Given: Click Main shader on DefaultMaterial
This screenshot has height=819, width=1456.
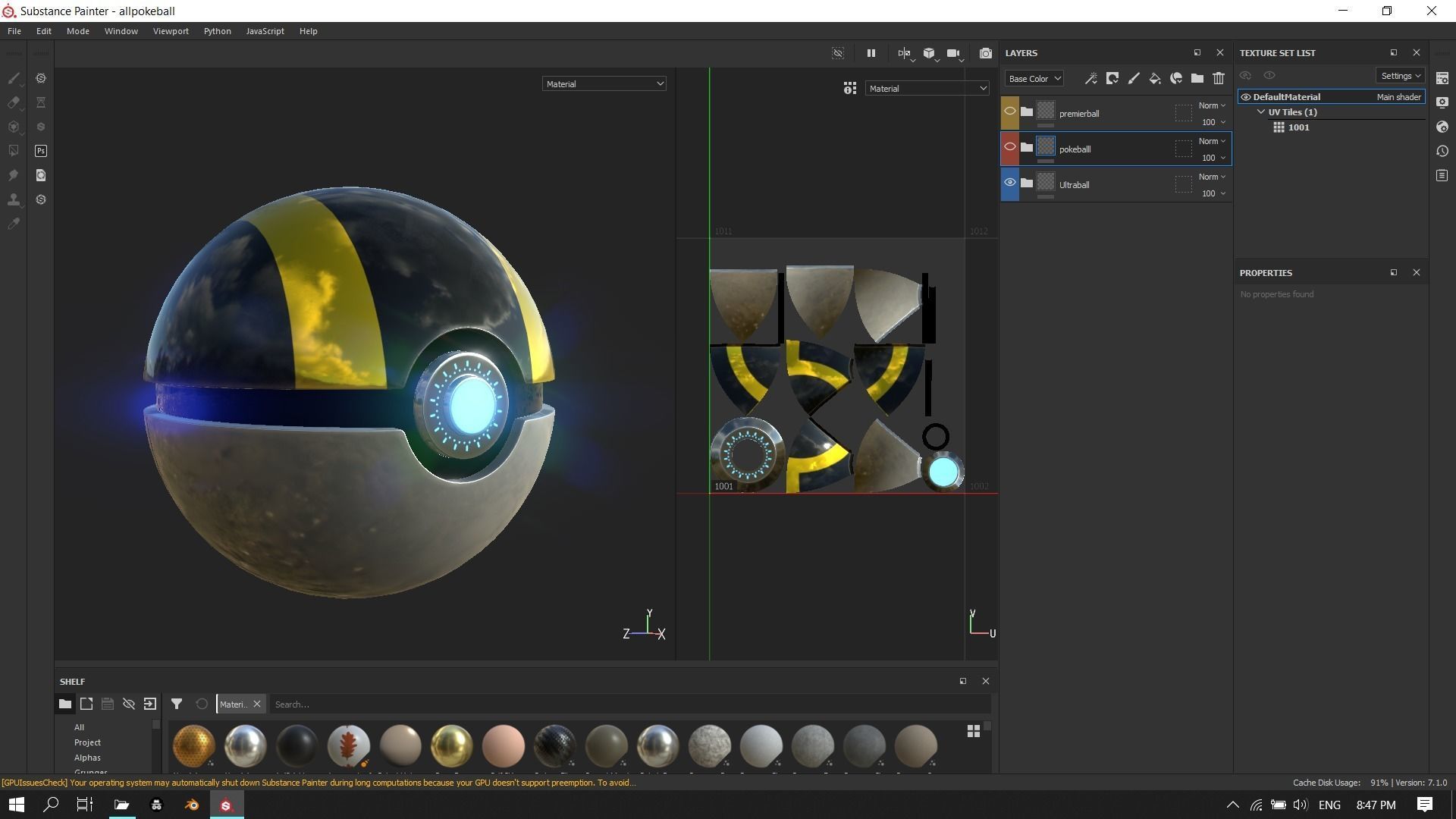Looking at the screenshot, I should coord(1399,97).
